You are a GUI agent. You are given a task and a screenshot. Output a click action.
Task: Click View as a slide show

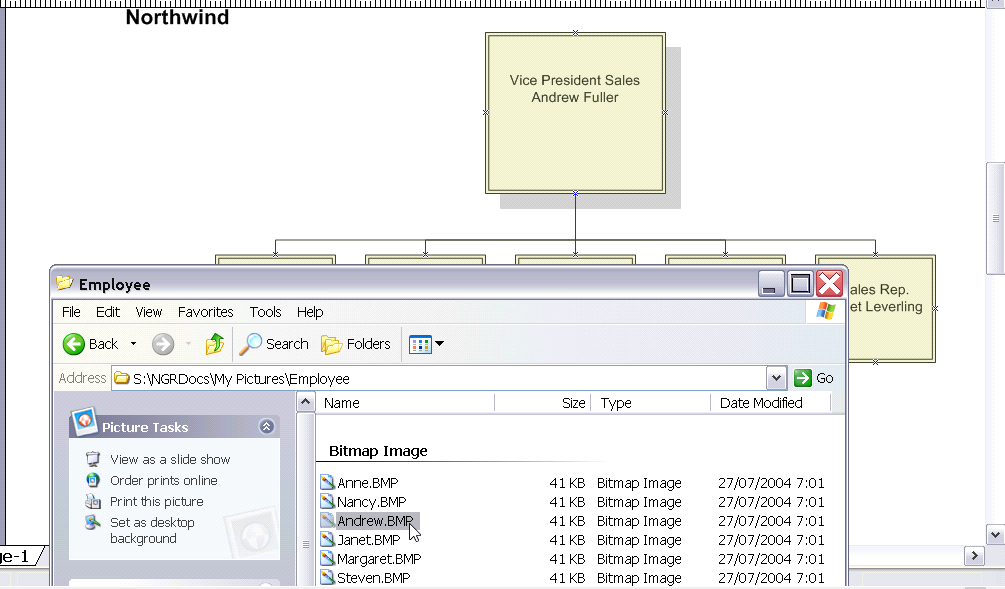pyautogui.click(x=170, y=460)
